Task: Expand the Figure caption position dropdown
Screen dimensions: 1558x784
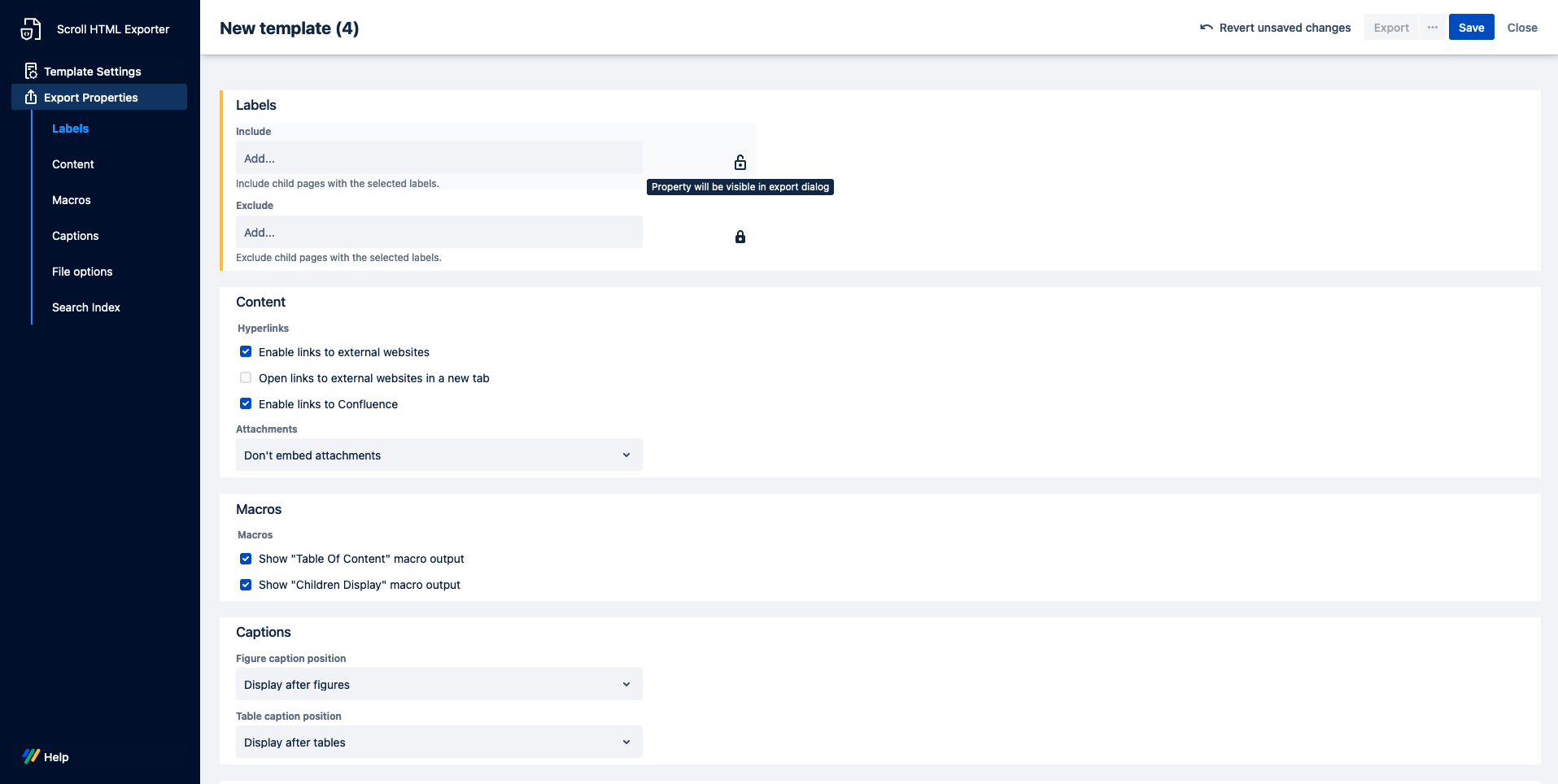Action: point(439,685)
